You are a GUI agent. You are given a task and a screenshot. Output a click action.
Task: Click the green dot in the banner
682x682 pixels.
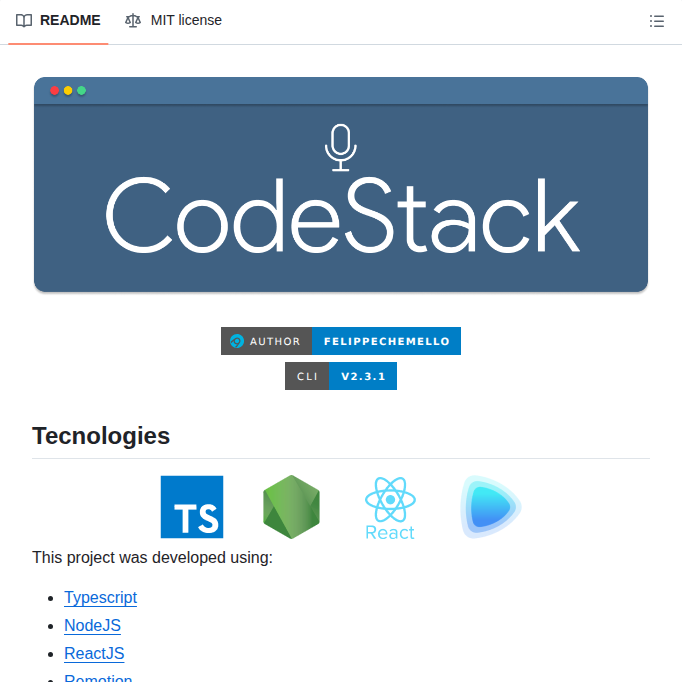pyautogui.click(x=81, y=91)
